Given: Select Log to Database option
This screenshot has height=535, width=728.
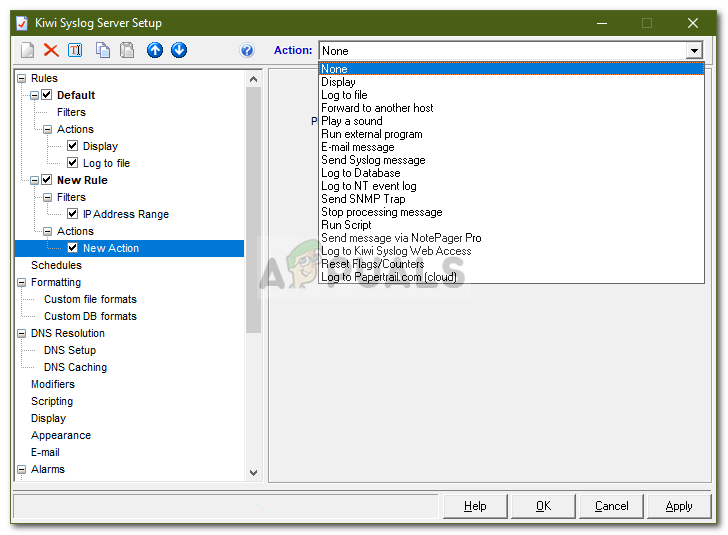Looking at the screenshot, I should (x=511, y=173).
